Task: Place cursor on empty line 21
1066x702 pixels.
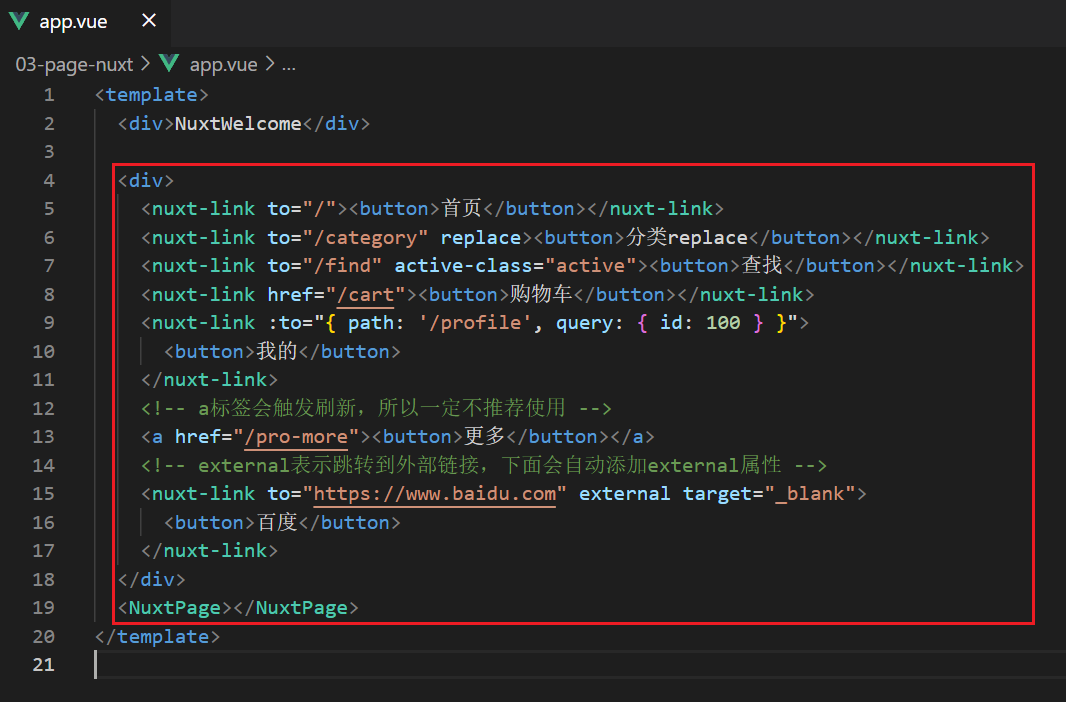Action: click(x=578, y=664)
